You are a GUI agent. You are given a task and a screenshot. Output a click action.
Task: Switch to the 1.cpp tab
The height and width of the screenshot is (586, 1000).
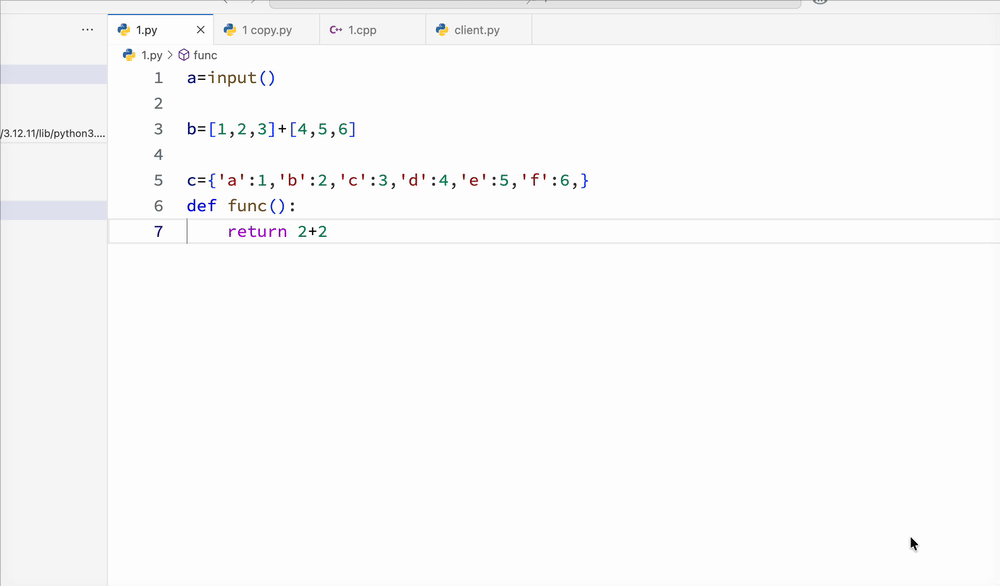click(x=362, y=30)
